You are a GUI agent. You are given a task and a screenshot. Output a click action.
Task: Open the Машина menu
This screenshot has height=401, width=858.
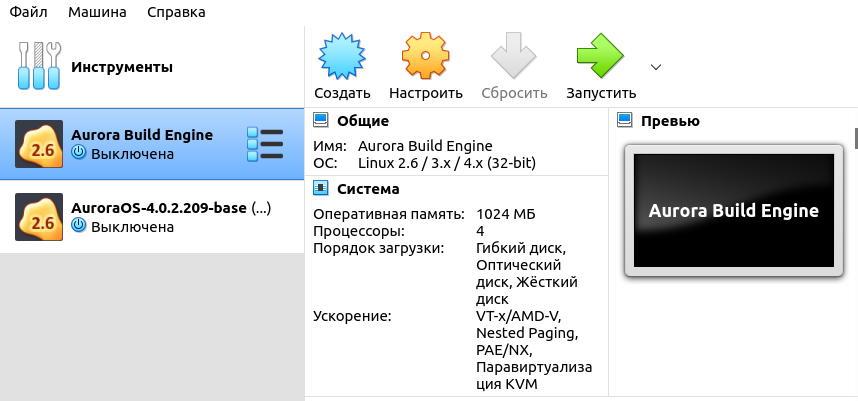(x=97, y=13)
